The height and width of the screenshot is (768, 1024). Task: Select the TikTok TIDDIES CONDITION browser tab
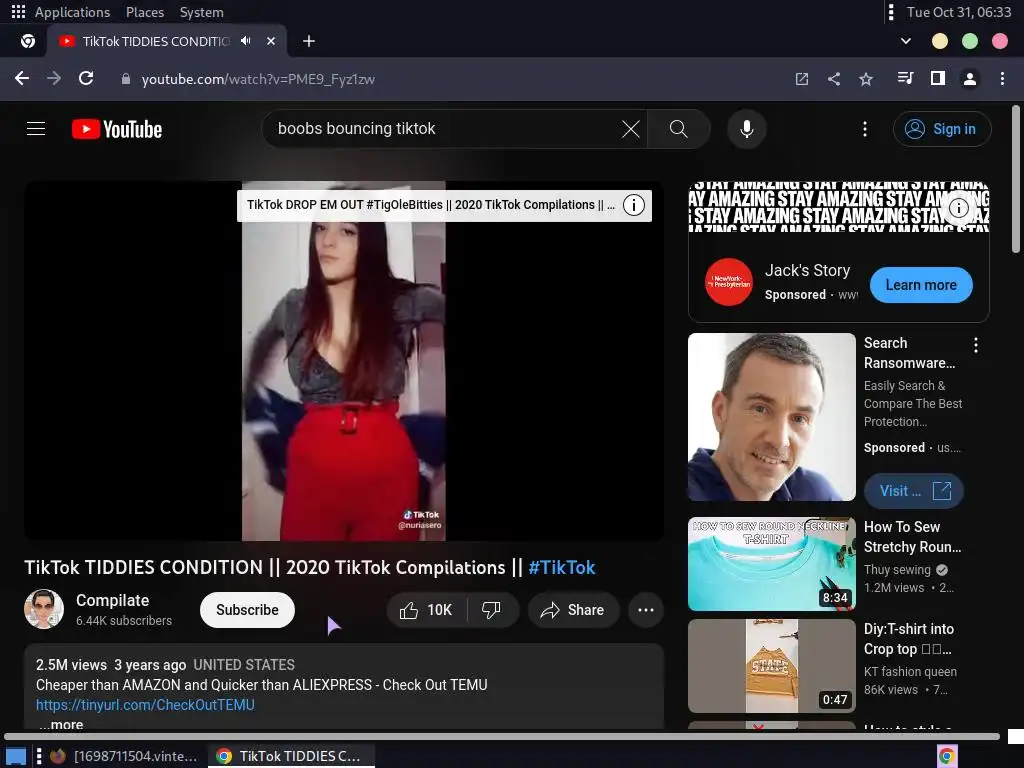[157, 41]
